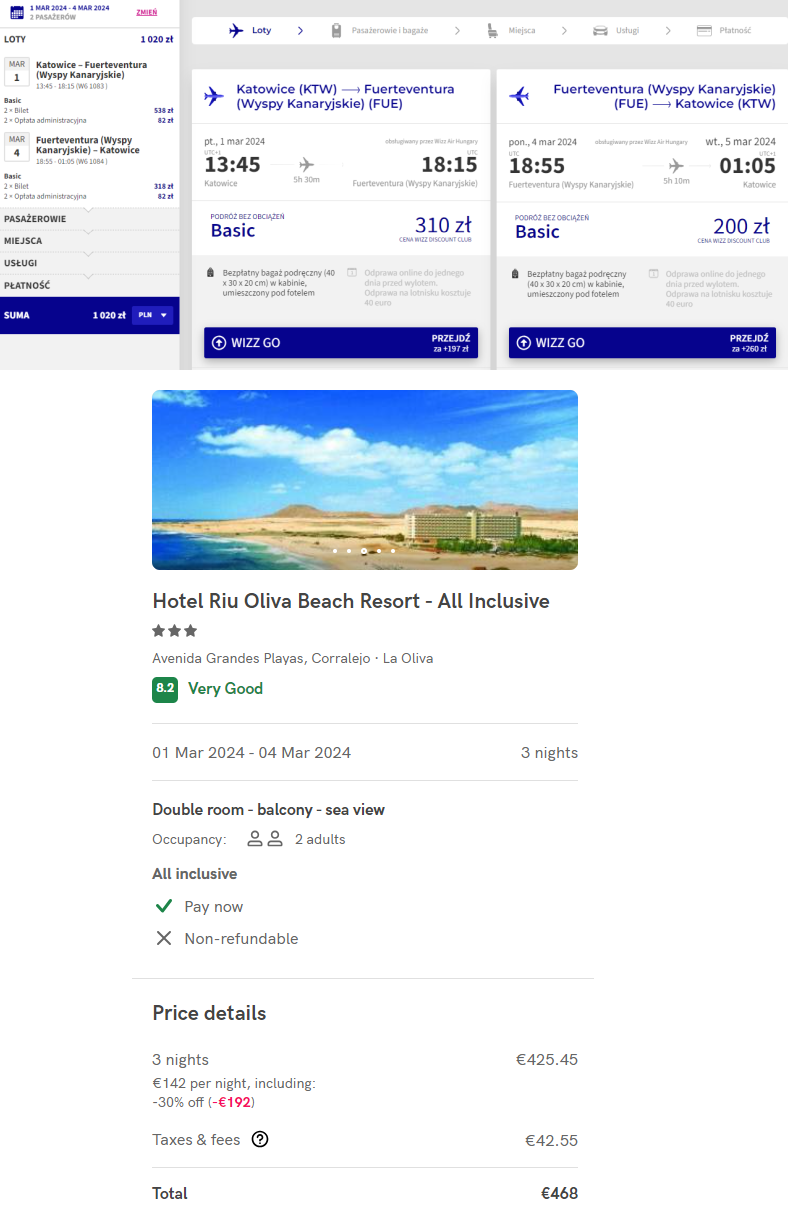The width and height of the screenshot is (788, 1218).
Task: Click online check-in icon in the 200 zł card
Action: 653,273
